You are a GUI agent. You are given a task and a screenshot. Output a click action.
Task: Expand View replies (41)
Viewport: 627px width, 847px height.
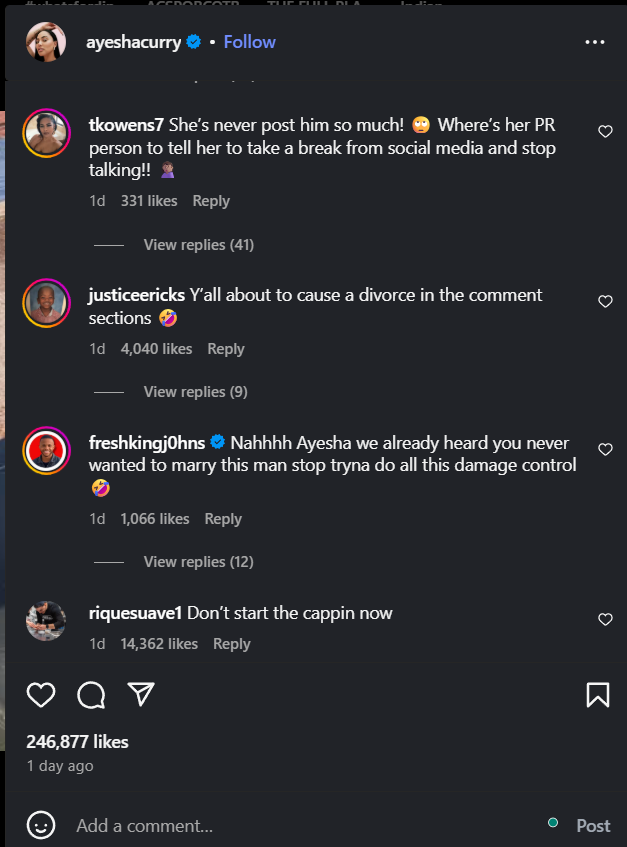click(x=198, y=245)
